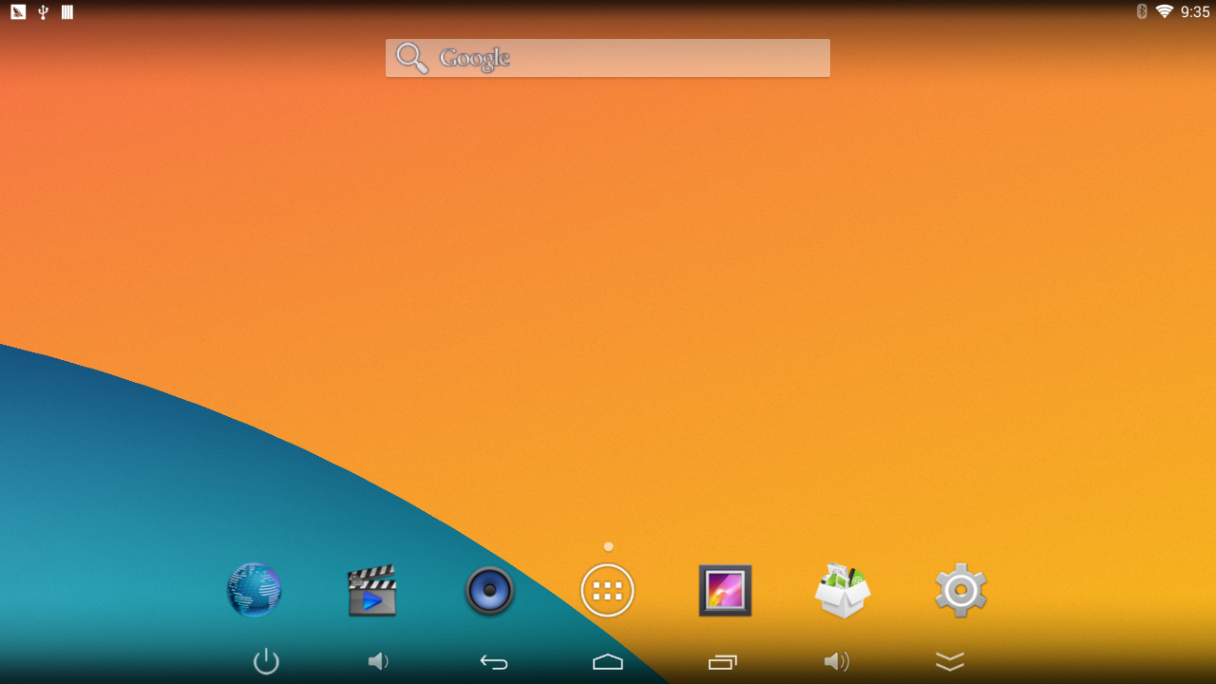Click the Google search field
The width and height of the screenshot is (1216, 684).
click(608, 58)
